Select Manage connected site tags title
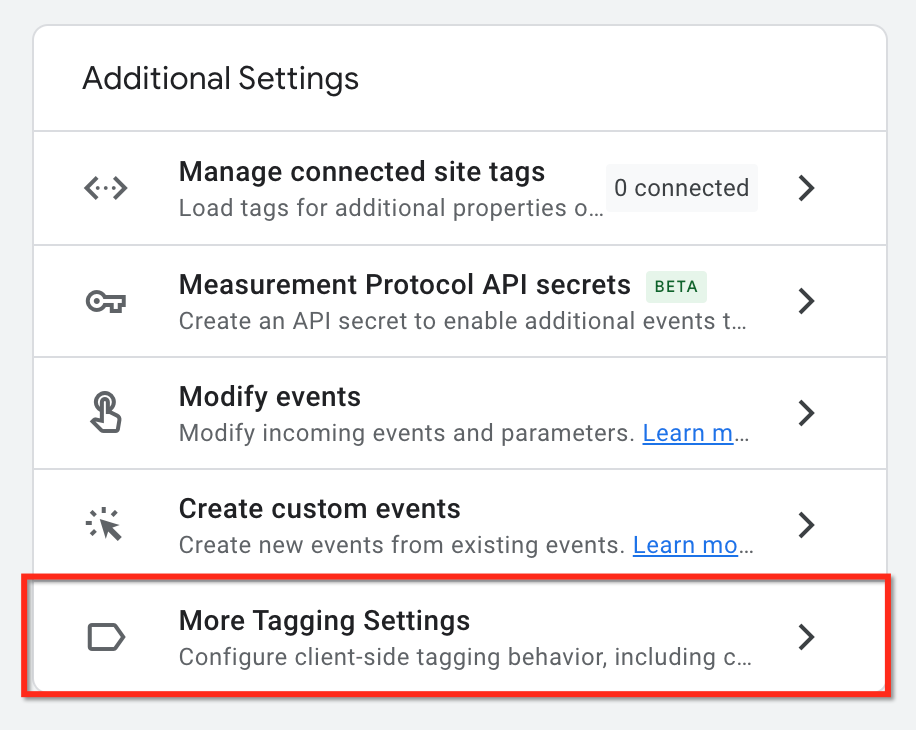Screen dimensions: 916x730 coord(362,172)
